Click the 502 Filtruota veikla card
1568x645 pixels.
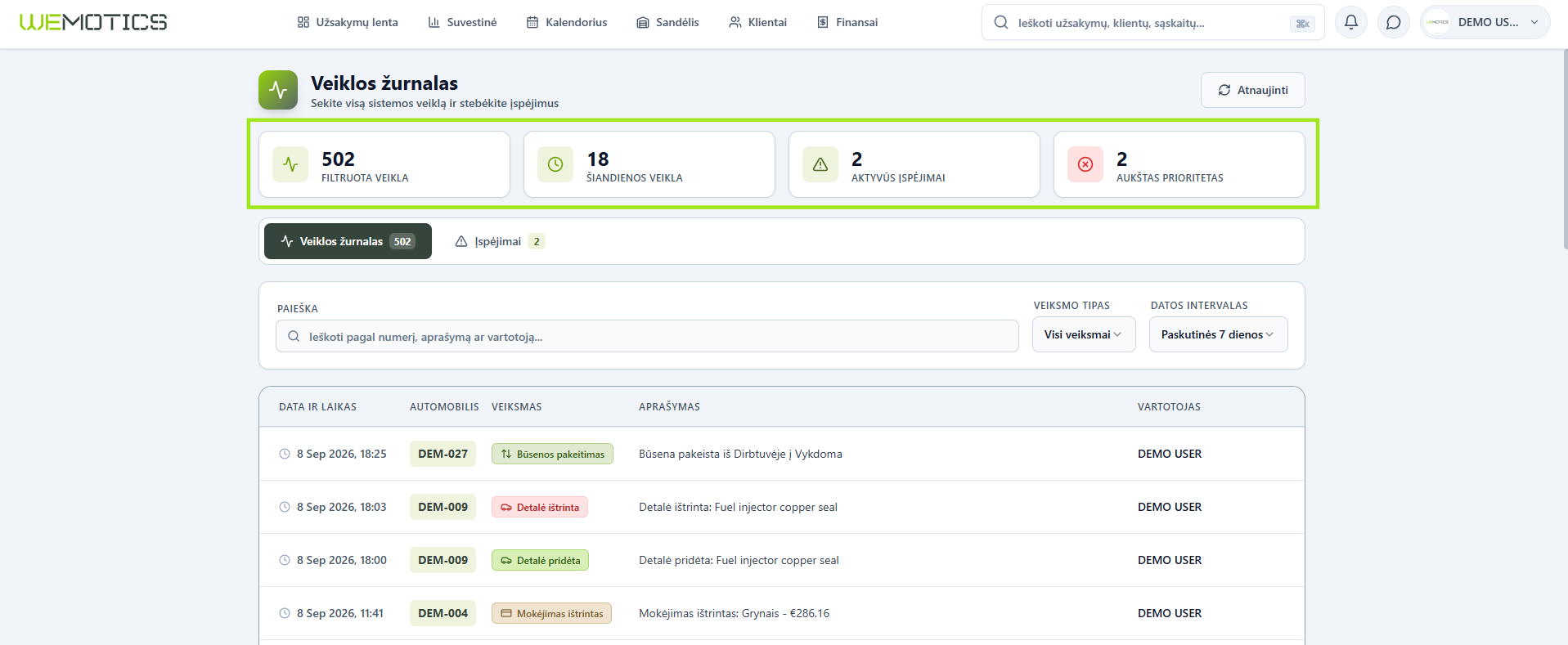click(384, 164)
